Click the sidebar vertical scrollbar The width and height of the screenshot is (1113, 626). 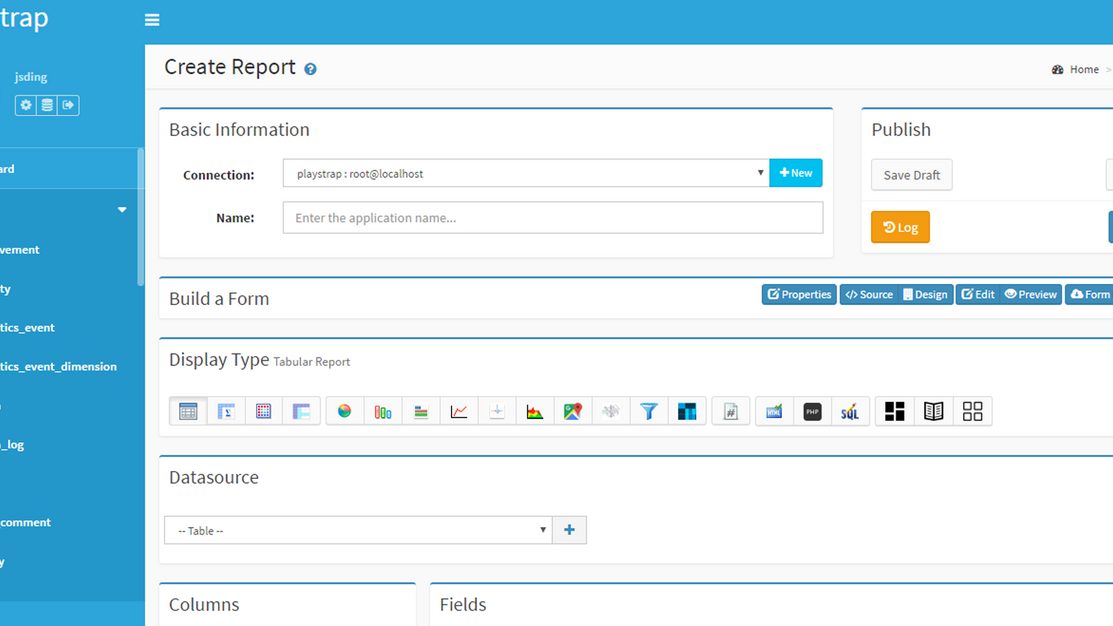(141, 216)
